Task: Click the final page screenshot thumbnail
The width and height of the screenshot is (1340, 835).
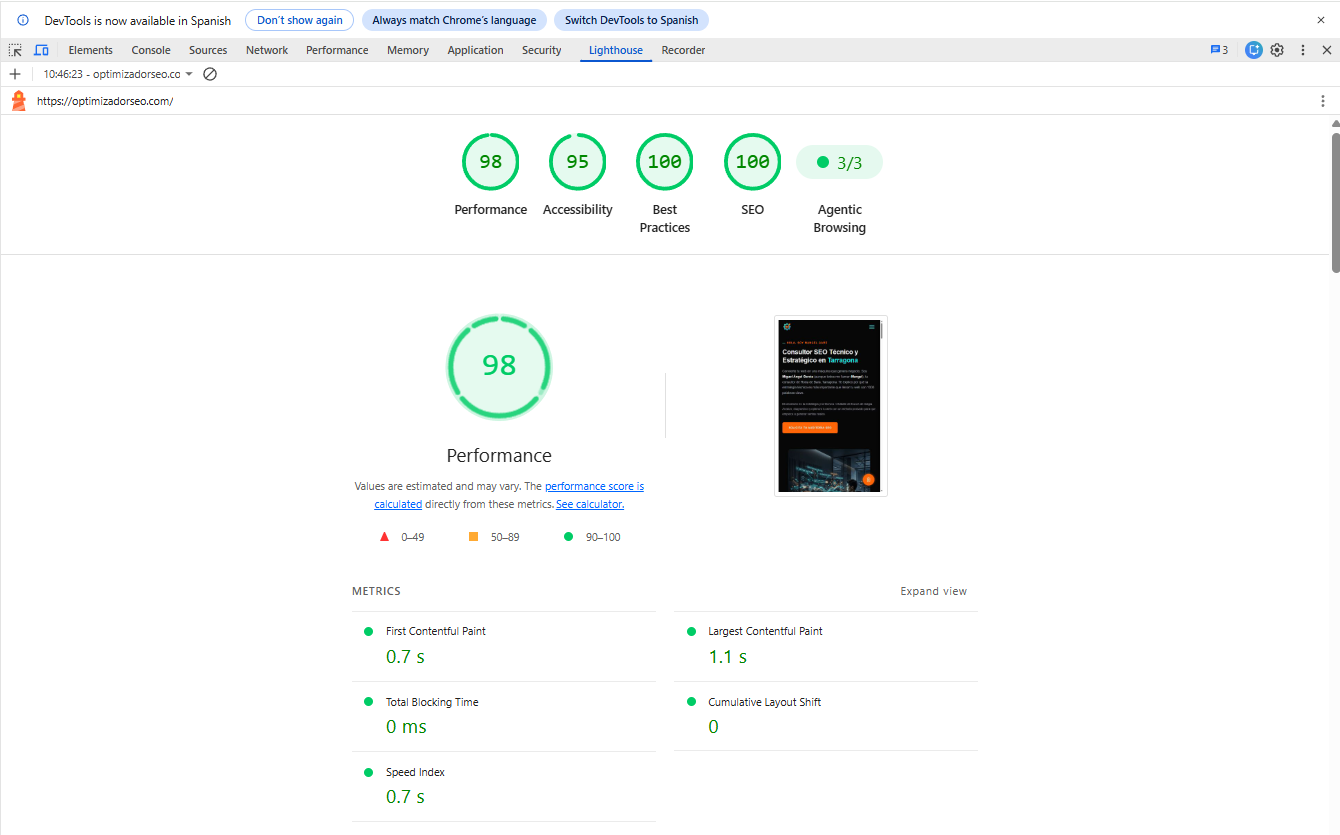Action: (x=831, y=406)
